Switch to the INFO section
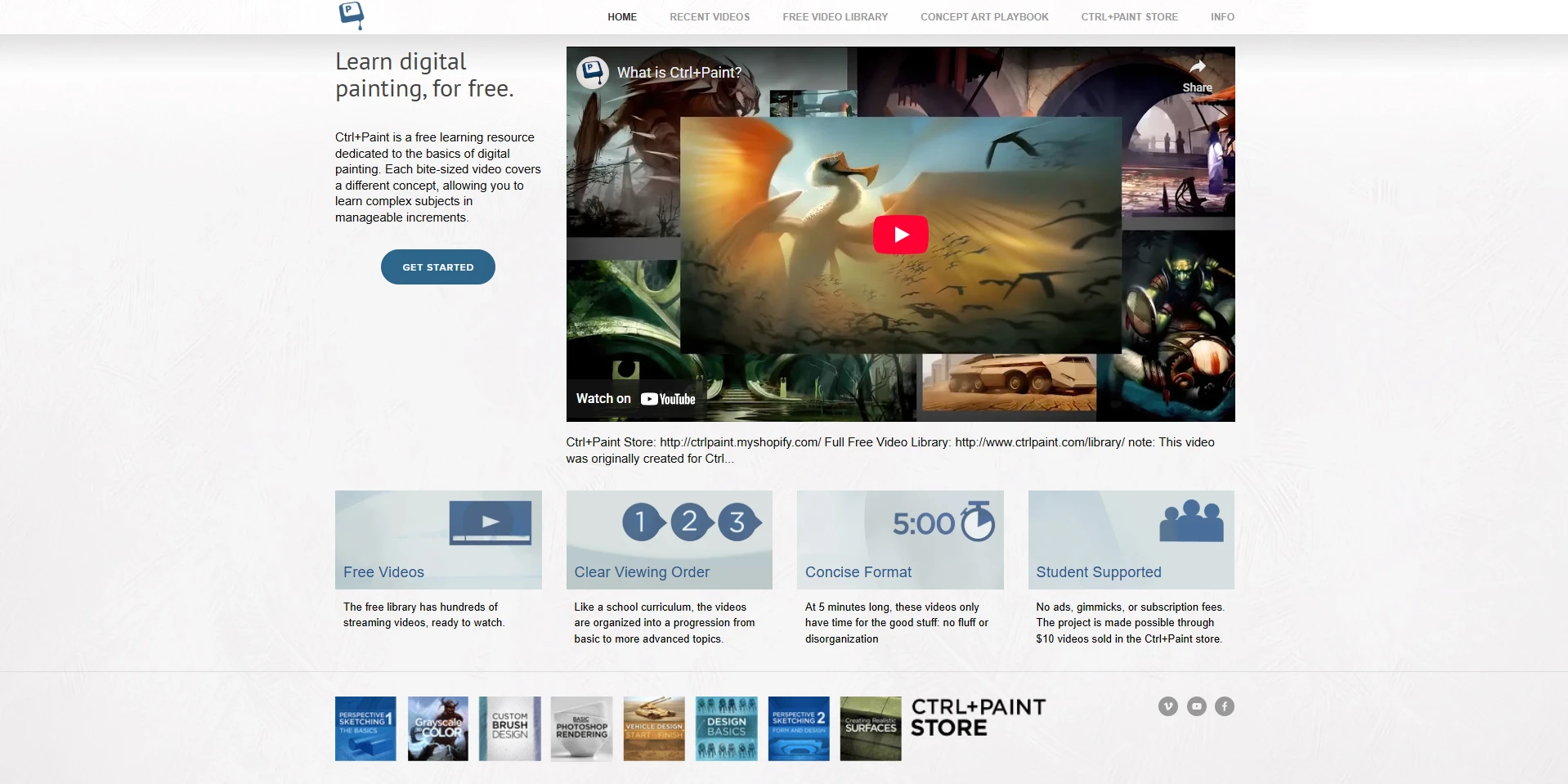 tap(1222, 16)
